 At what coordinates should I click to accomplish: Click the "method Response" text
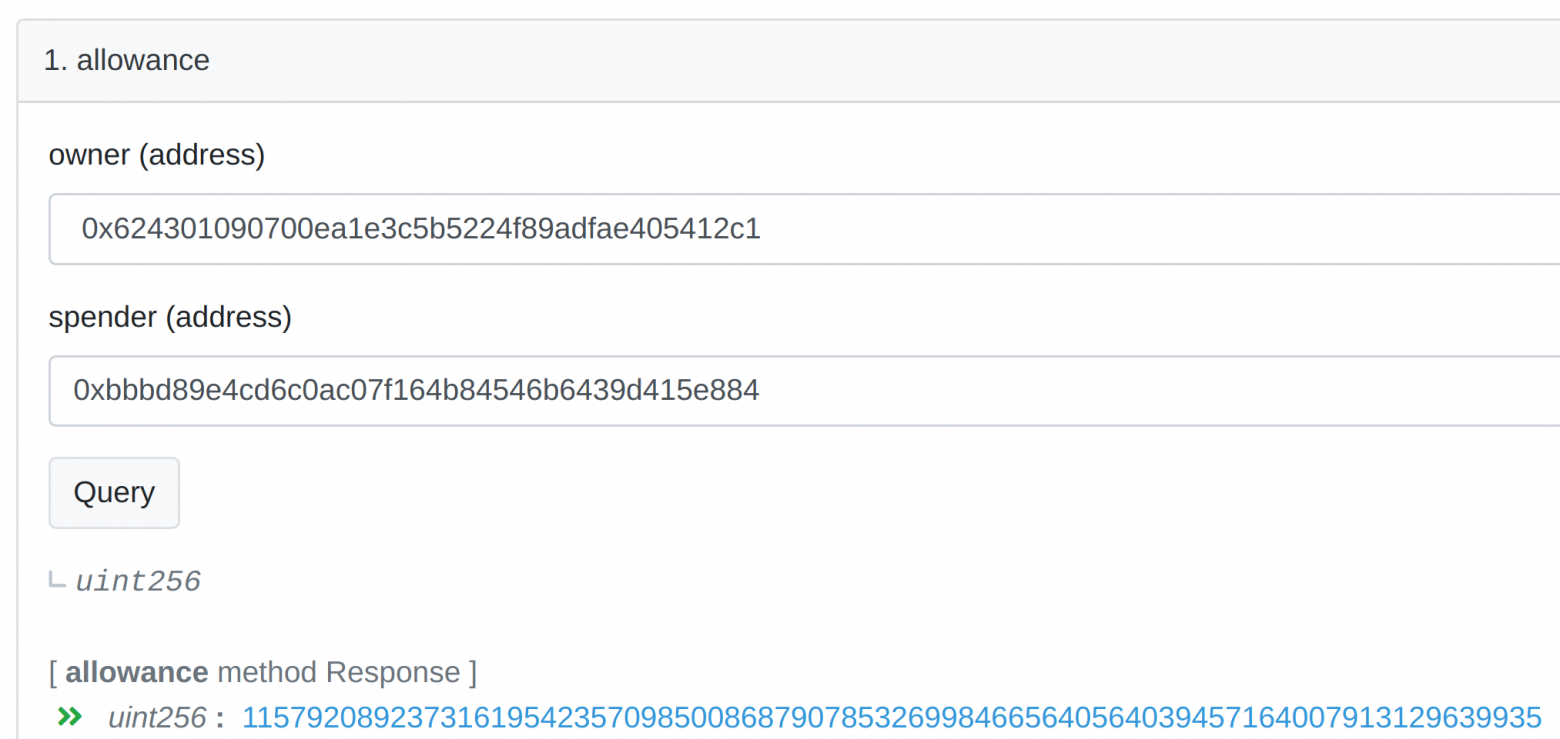(338, 672)
